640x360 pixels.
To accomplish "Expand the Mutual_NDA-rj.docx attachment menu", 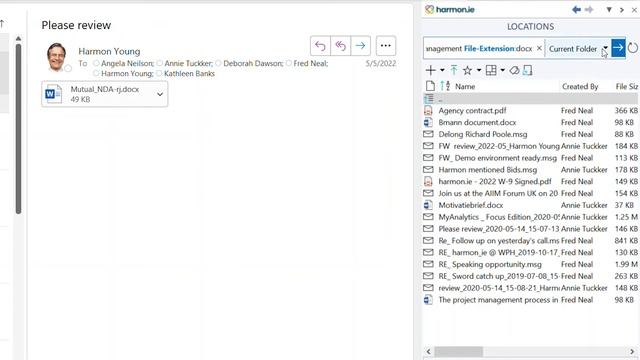I will (160, 94).
